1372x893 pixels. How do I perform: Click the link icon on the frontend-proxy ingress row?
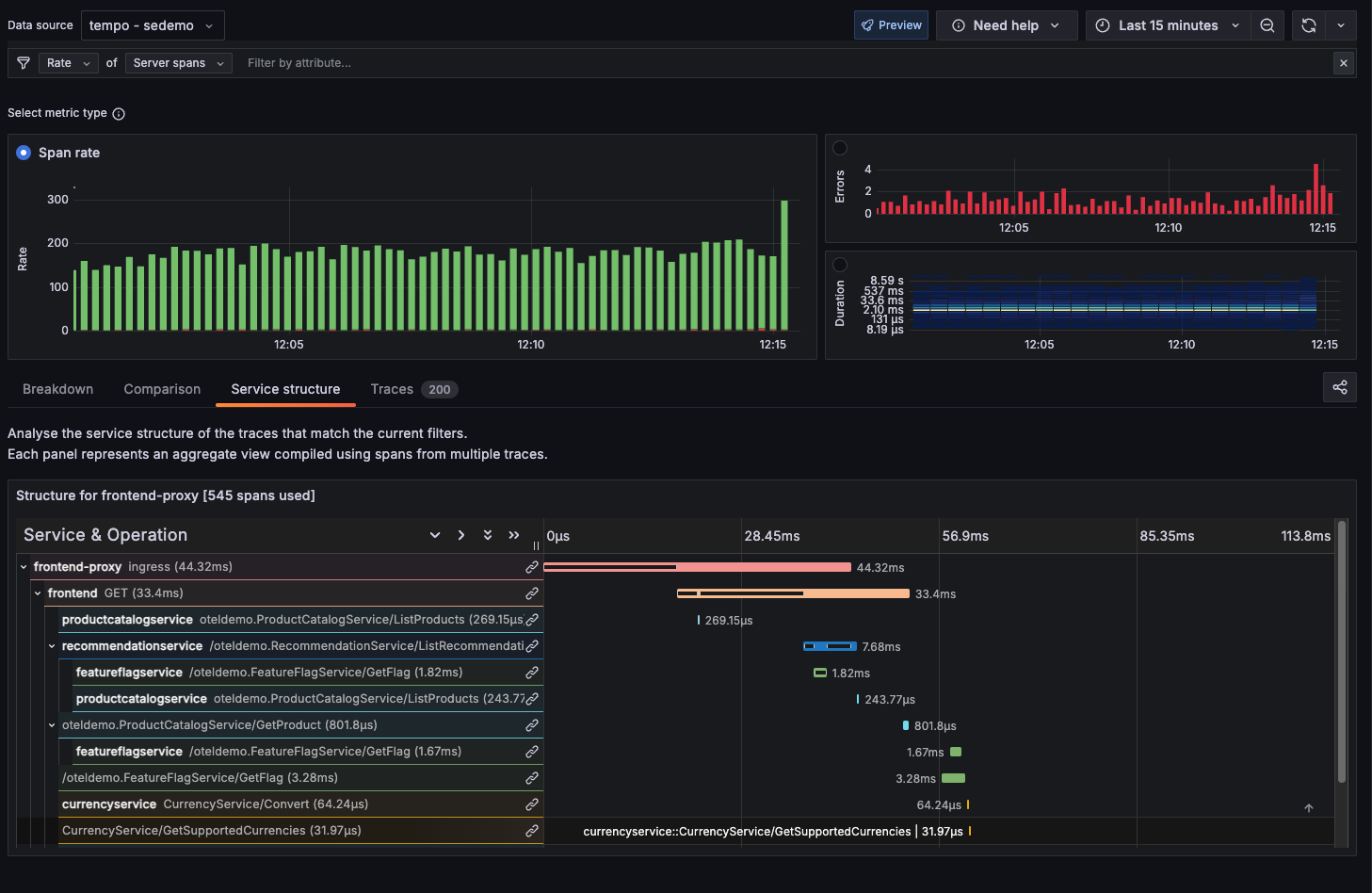coord(532,566)
